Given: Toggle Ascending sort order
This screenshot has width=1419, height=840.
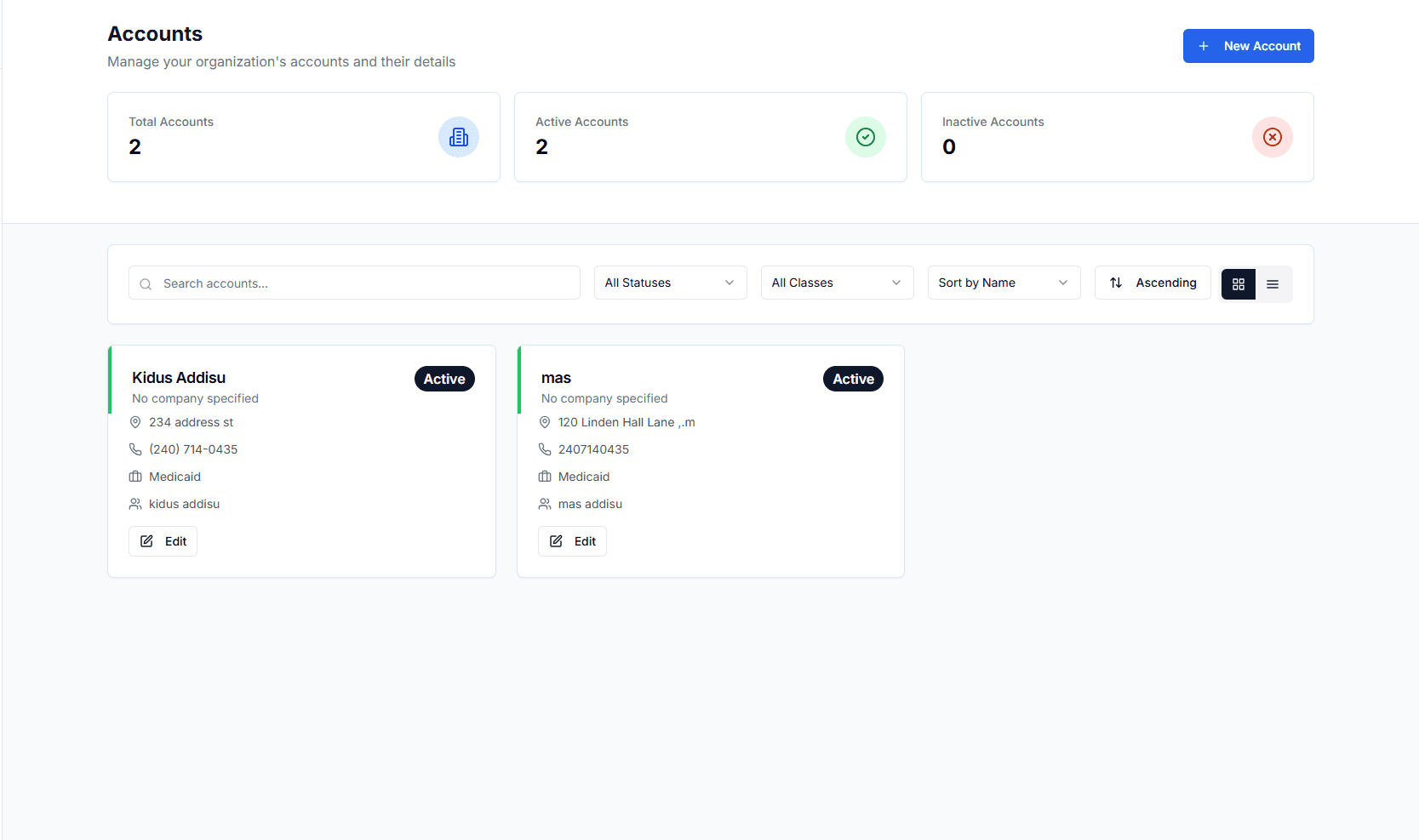Looking at the screenshot, I should [x=1153, y=283].
